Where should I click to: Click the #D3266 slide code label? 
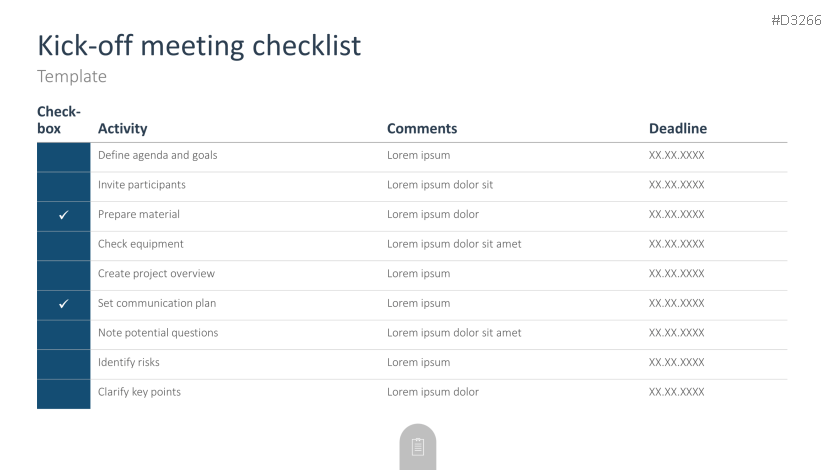(796, 20)
